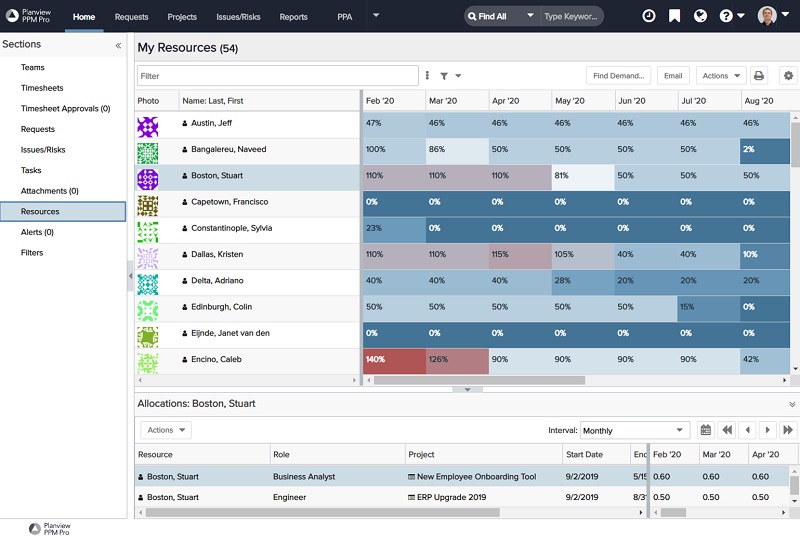
Task: Open the user profile avatar
Action: [x=767, y=16]
